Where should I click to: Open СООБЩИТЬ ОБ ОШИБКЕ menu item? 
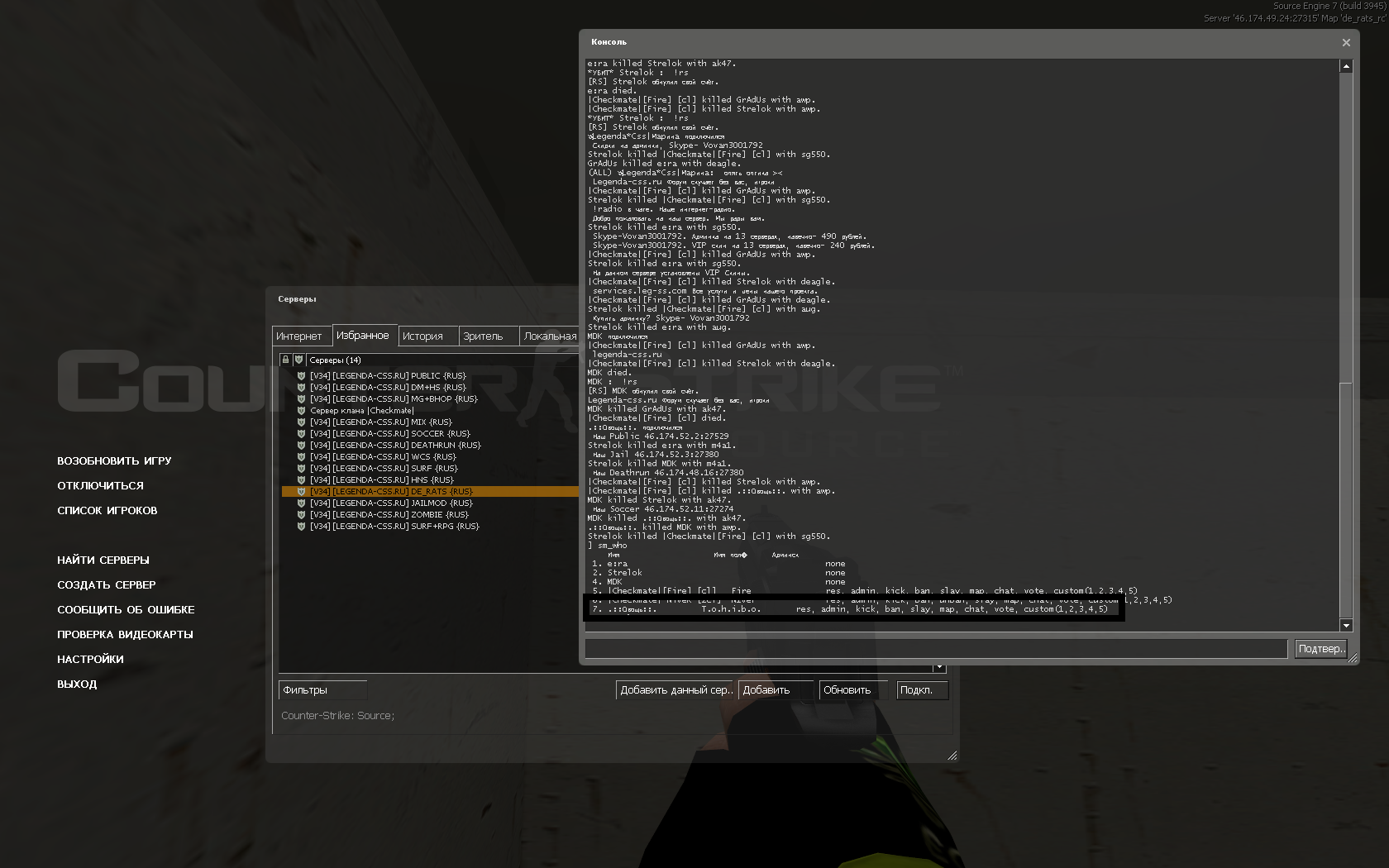click(126, 610)
